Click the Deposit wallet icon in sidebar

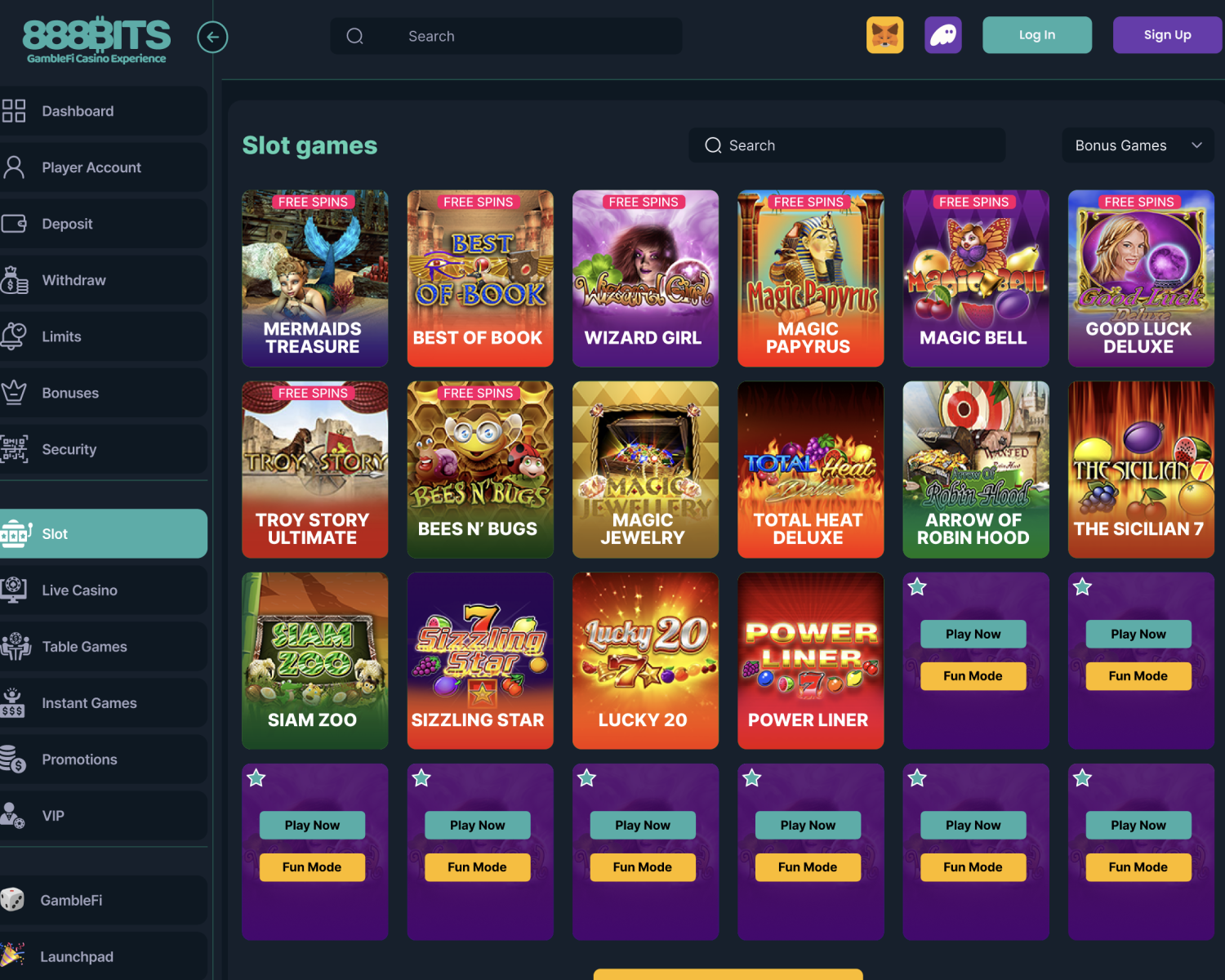(x=14, y=224)
